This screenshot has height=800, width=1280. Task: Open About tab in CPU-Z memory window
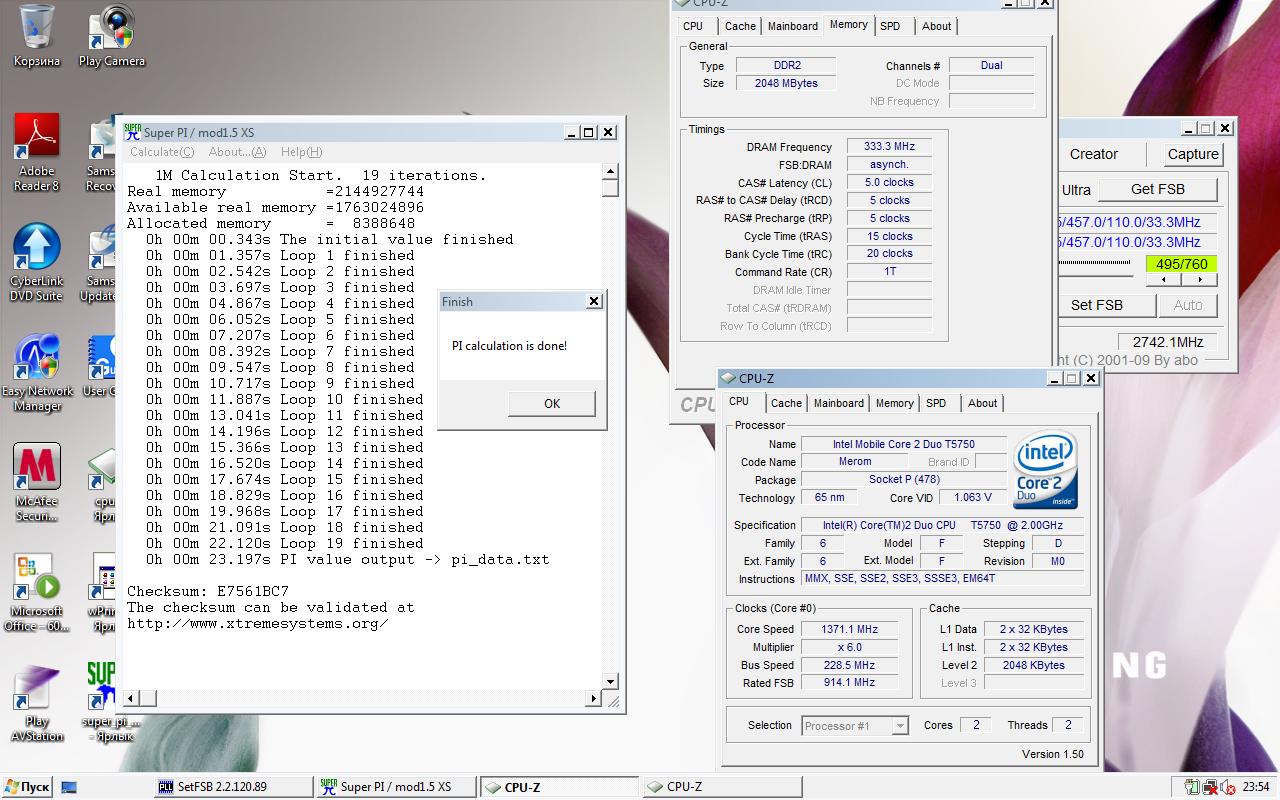point(937,26)
